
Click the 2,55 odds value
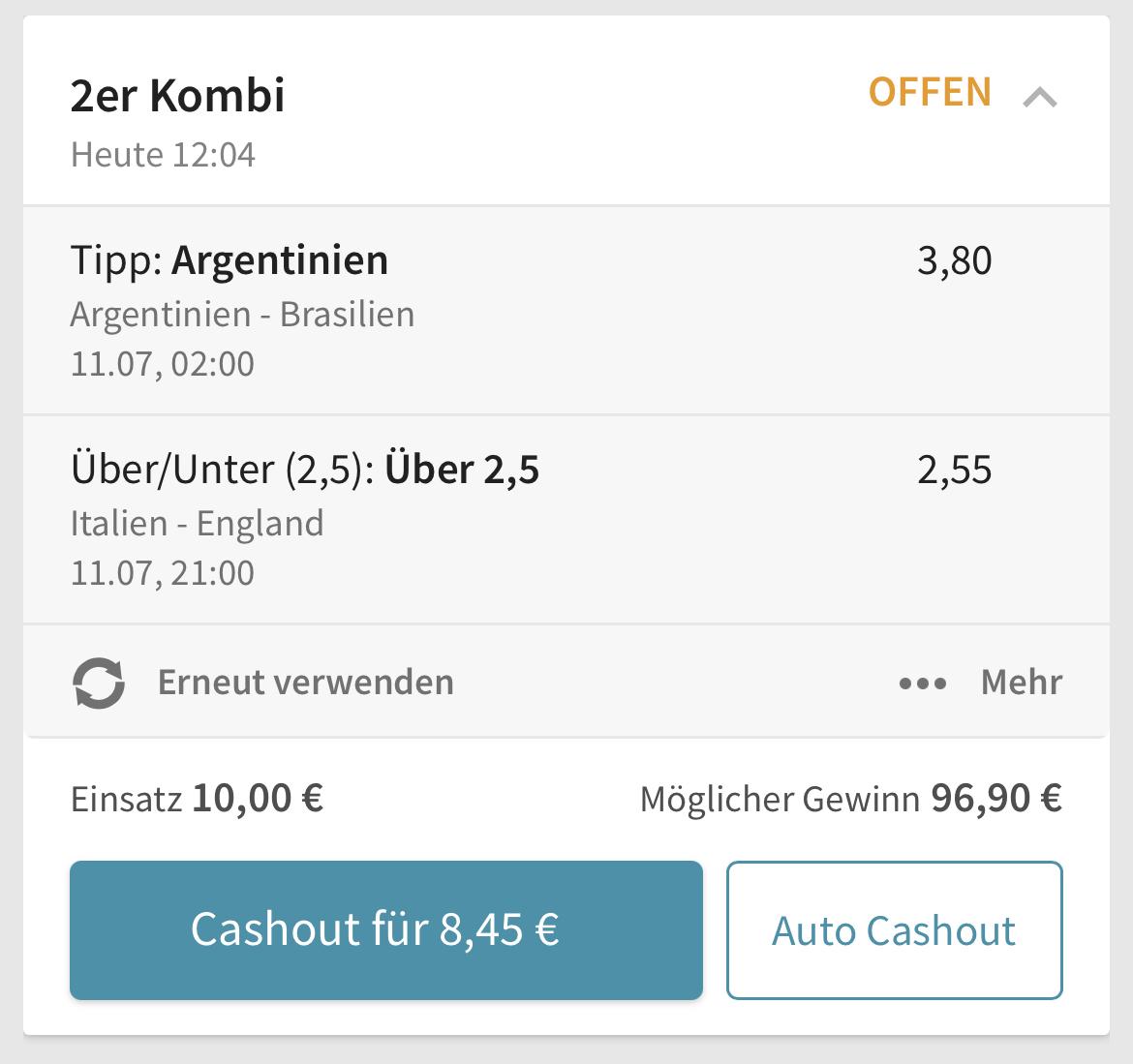(x=955, y=471)
